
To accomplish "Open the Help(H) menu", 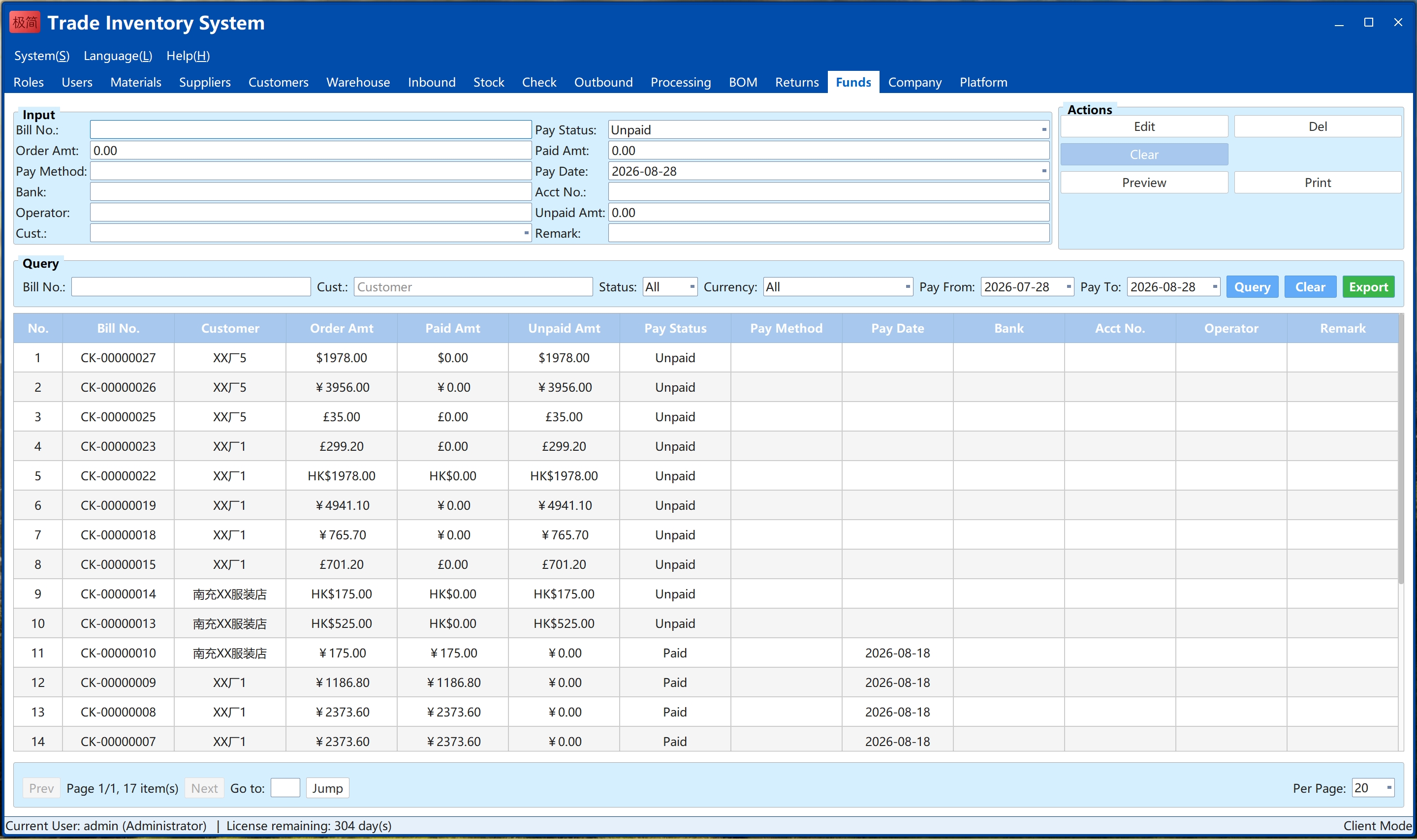I will pos(188,56).
